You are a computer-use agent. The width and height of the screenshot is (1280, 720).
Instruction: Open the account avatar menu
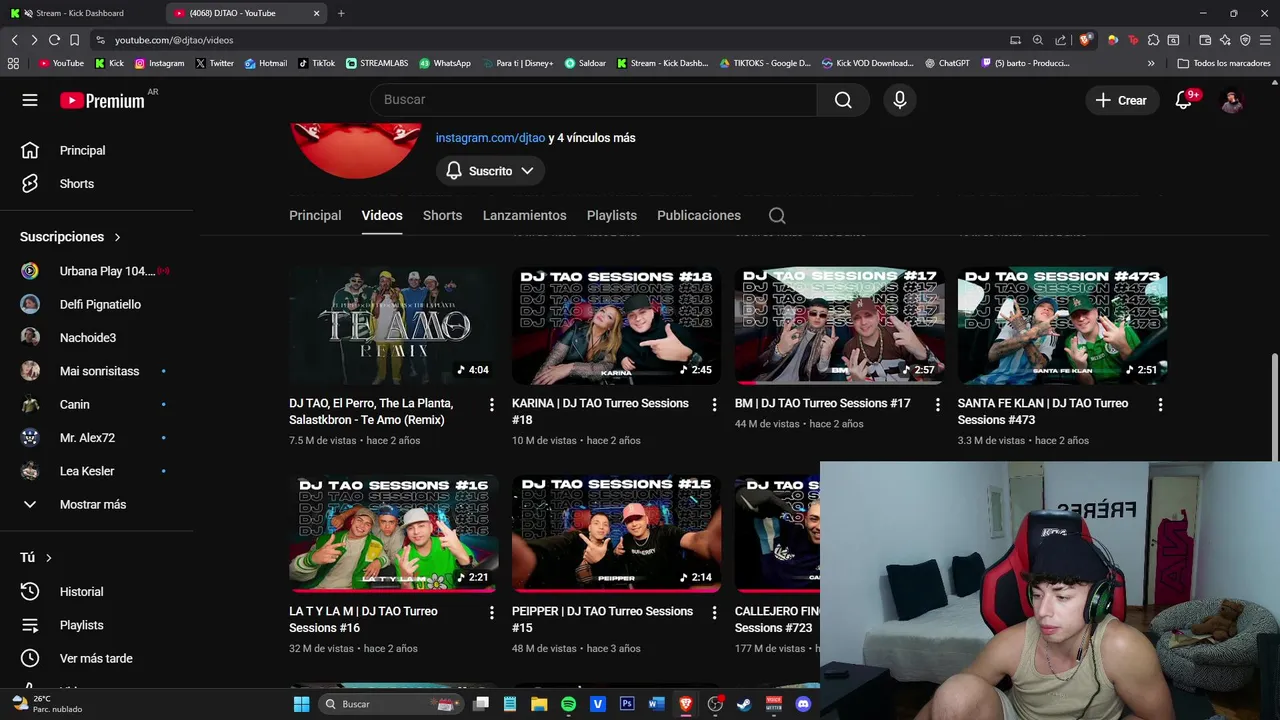pos(1232,100)
